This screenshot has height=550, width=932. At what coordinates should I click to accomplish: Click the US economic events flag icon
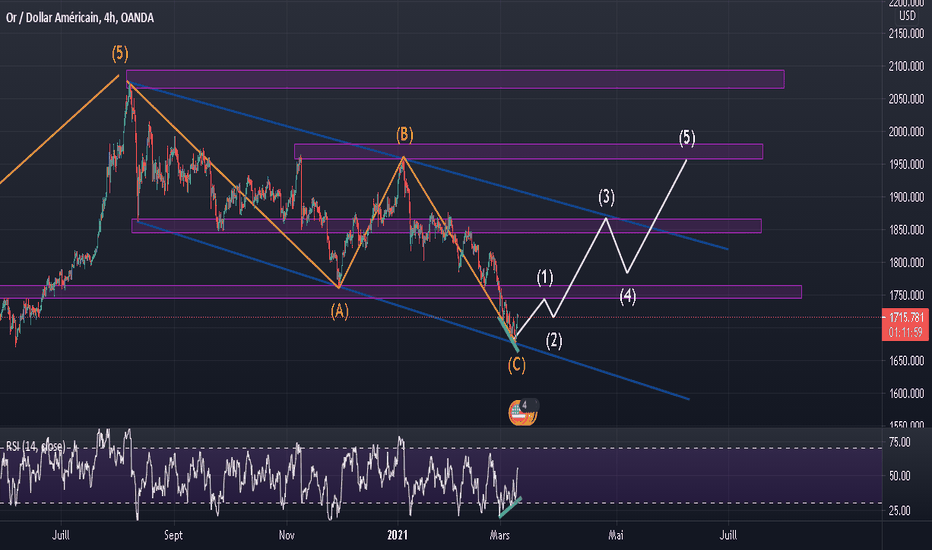[x=521, y=414]
